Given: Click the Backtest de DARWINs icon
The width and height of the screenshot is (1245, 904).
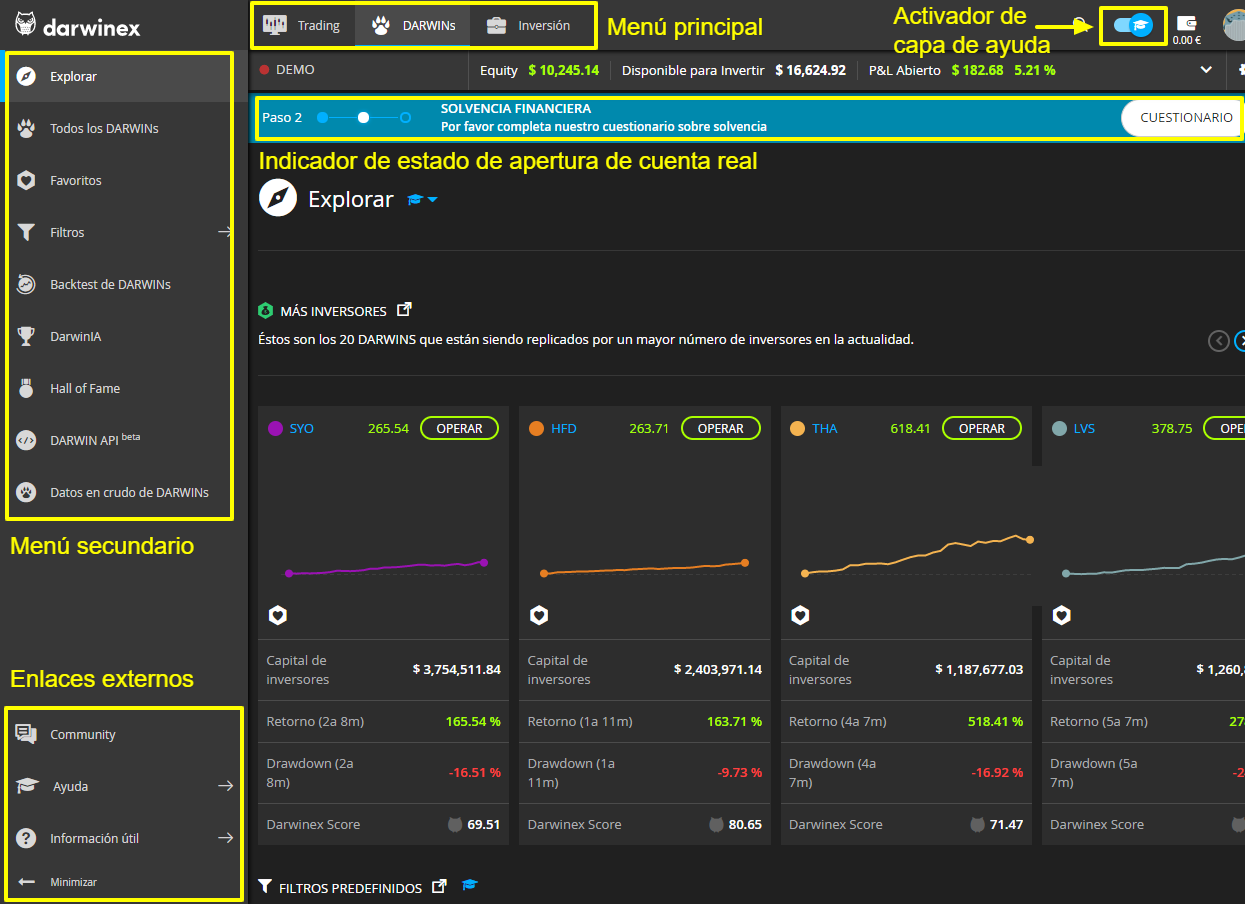Looking at the screenshot, I should (27, 284).
